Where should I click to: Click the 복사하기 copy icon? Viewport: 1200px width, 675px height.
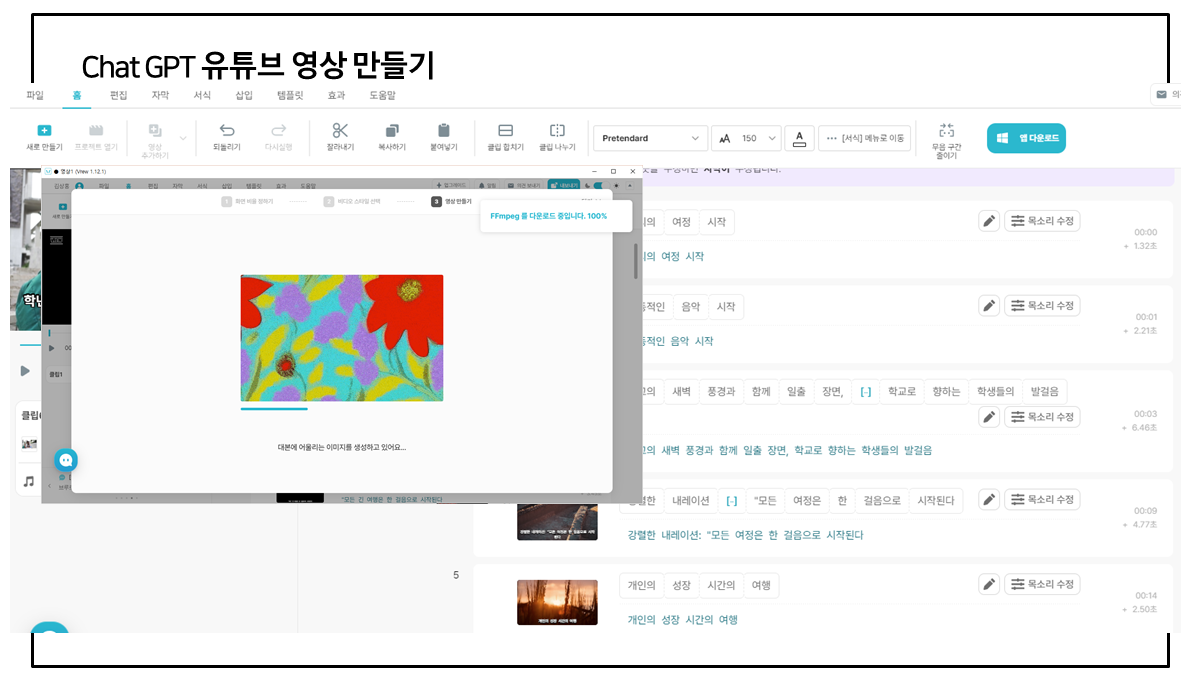pos(392,130)
